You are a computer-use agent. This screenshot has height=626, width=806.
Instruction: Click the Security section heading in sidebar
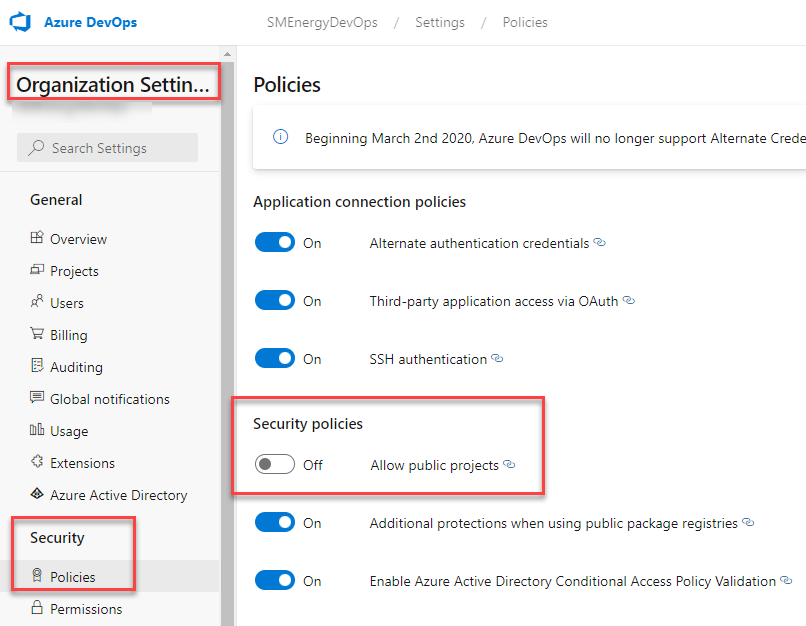57,537
